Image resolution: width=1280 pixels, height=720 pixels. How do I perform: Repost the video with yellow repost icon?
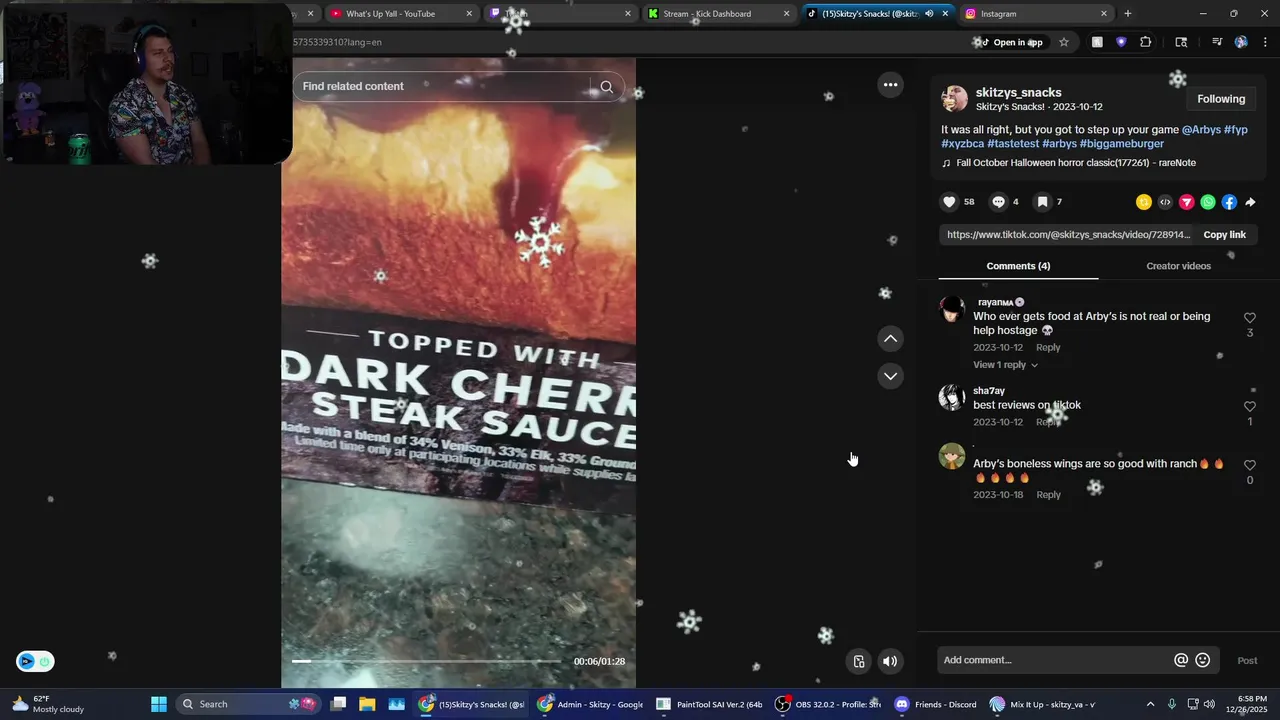pyautogui.click(x=1144, y=202)
